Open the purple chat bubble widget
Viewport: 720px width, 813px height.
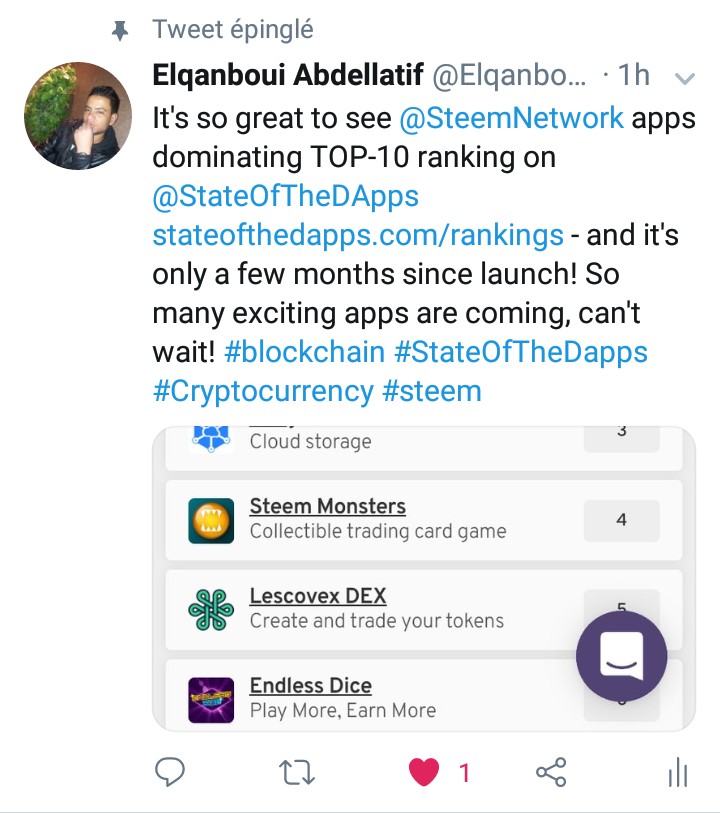point(622,656)
